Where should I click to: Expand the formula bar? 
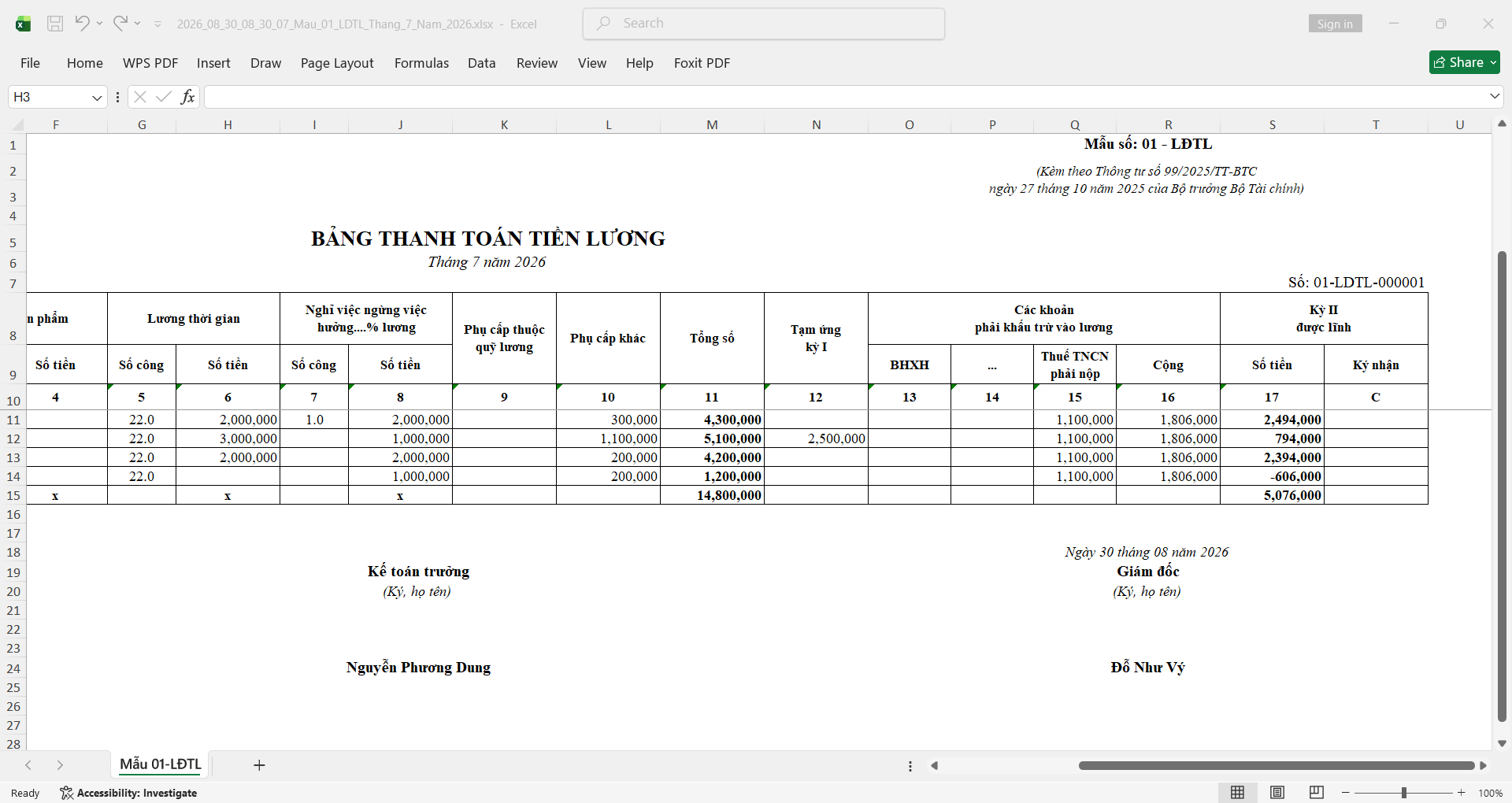1494,97
